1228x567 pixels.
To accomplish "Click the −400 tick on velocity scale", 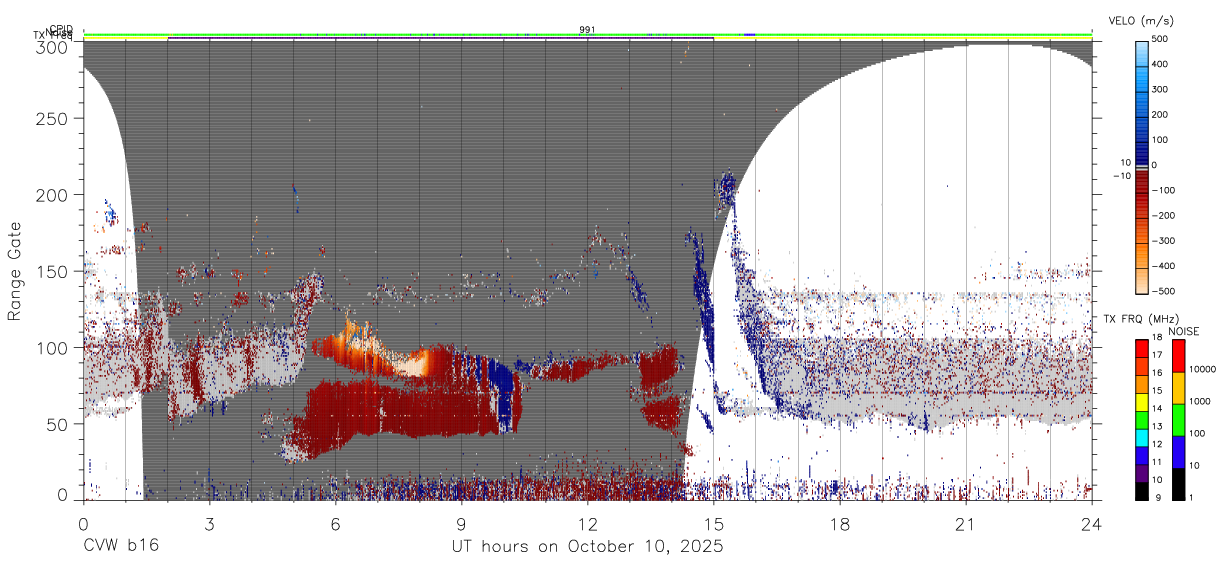I will 1166,266.
